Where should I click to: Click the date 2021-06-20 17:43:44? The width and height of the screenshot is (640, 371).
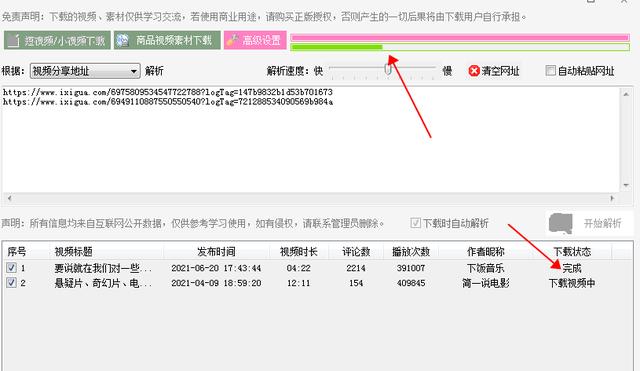pyautogui.click(x=216, y=268)
